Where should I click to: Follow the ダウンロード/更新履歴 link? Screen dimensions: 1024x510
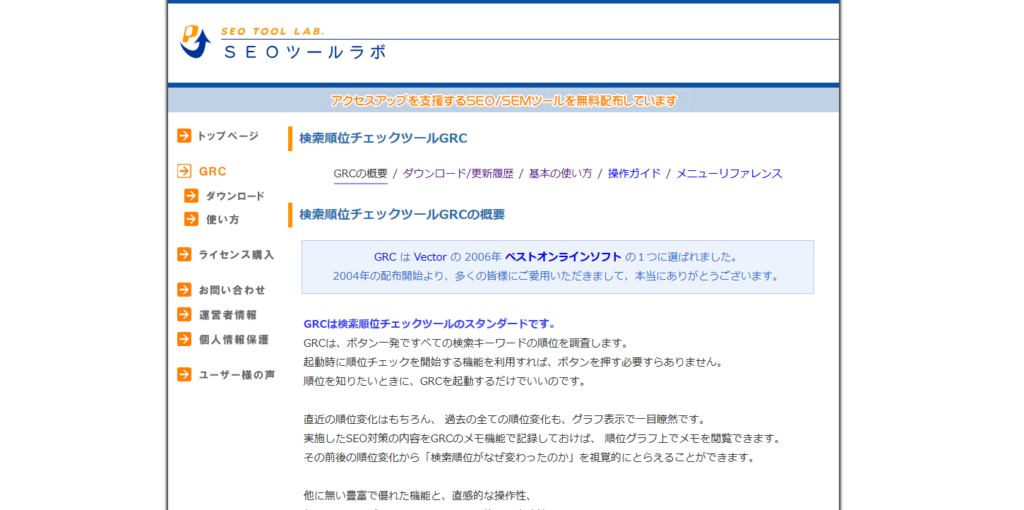(458, 174)
